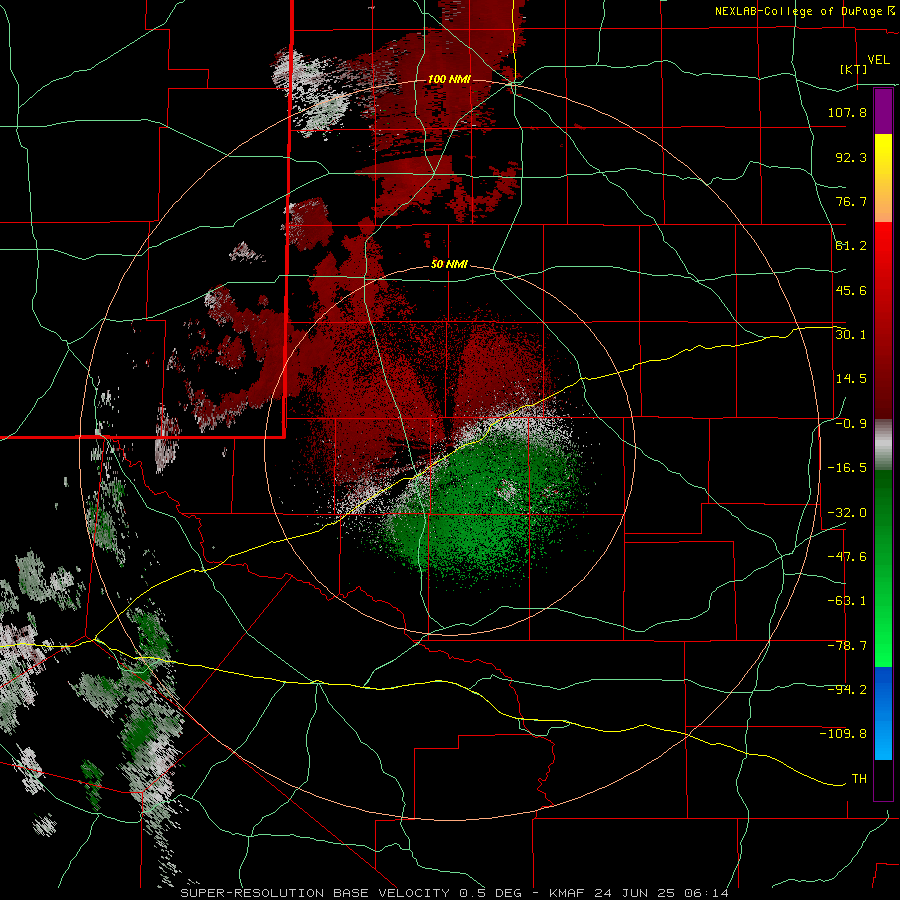This screenshot has height=900, width=900.
Task: Click the VEL legend title
Action: (x=878, y=60)
